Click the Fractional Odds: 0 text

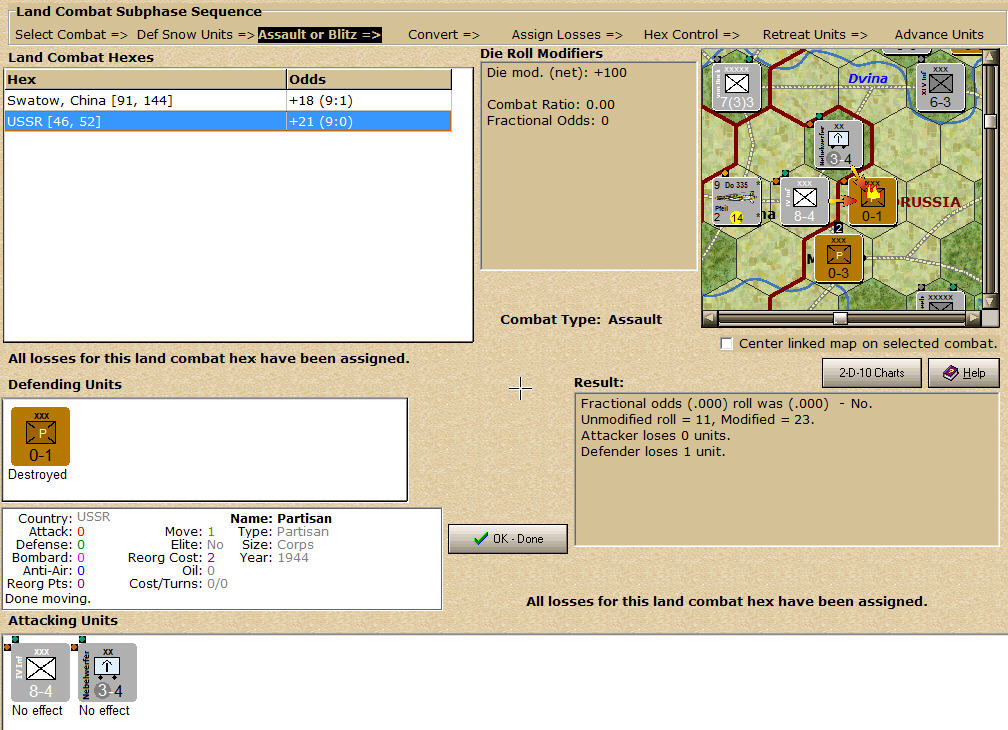point(548,120)
